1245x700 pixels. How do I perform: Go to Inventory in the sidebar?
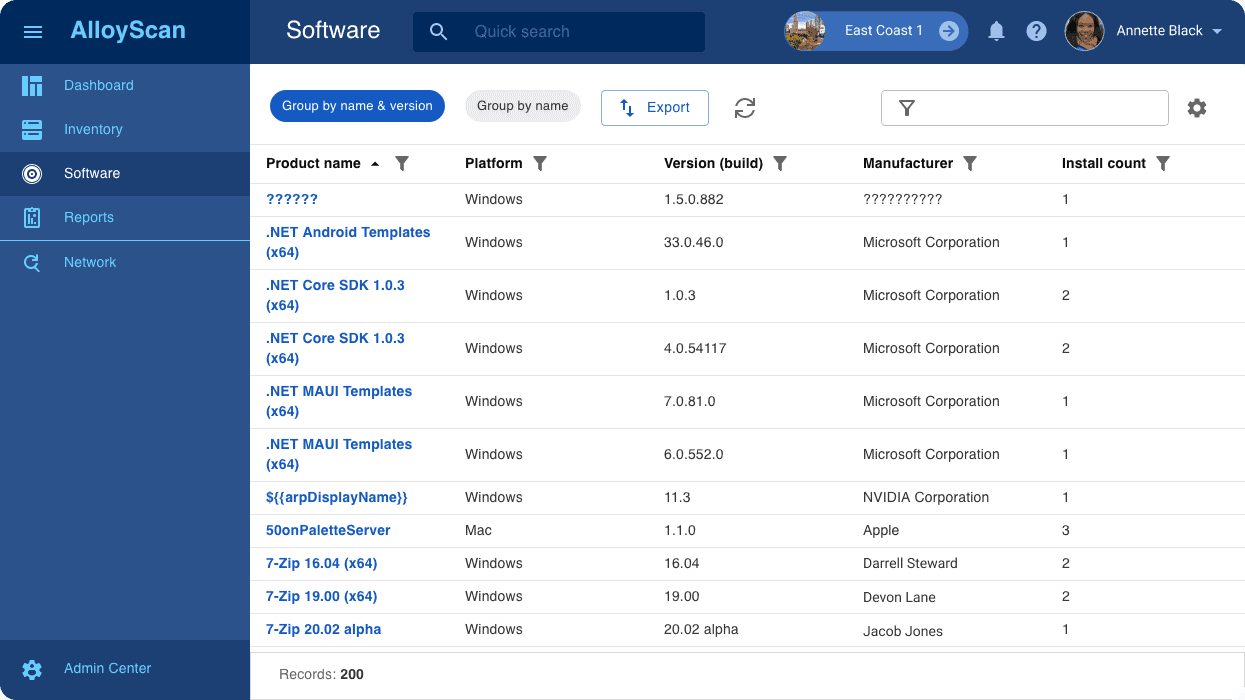[x=93, y=129]
